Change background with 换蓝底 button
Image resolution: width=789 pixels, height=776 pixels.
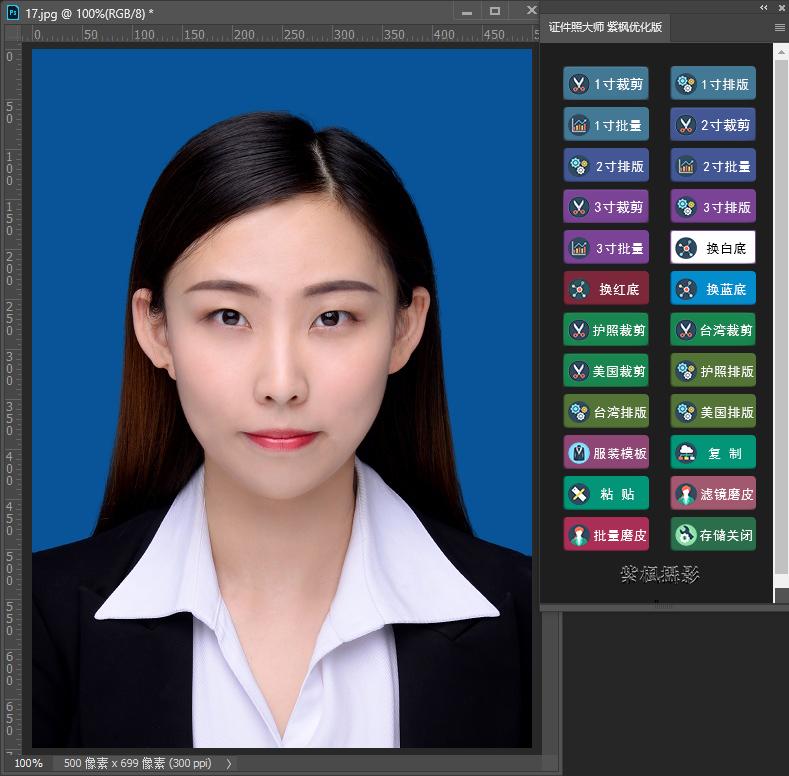(713, 288)
